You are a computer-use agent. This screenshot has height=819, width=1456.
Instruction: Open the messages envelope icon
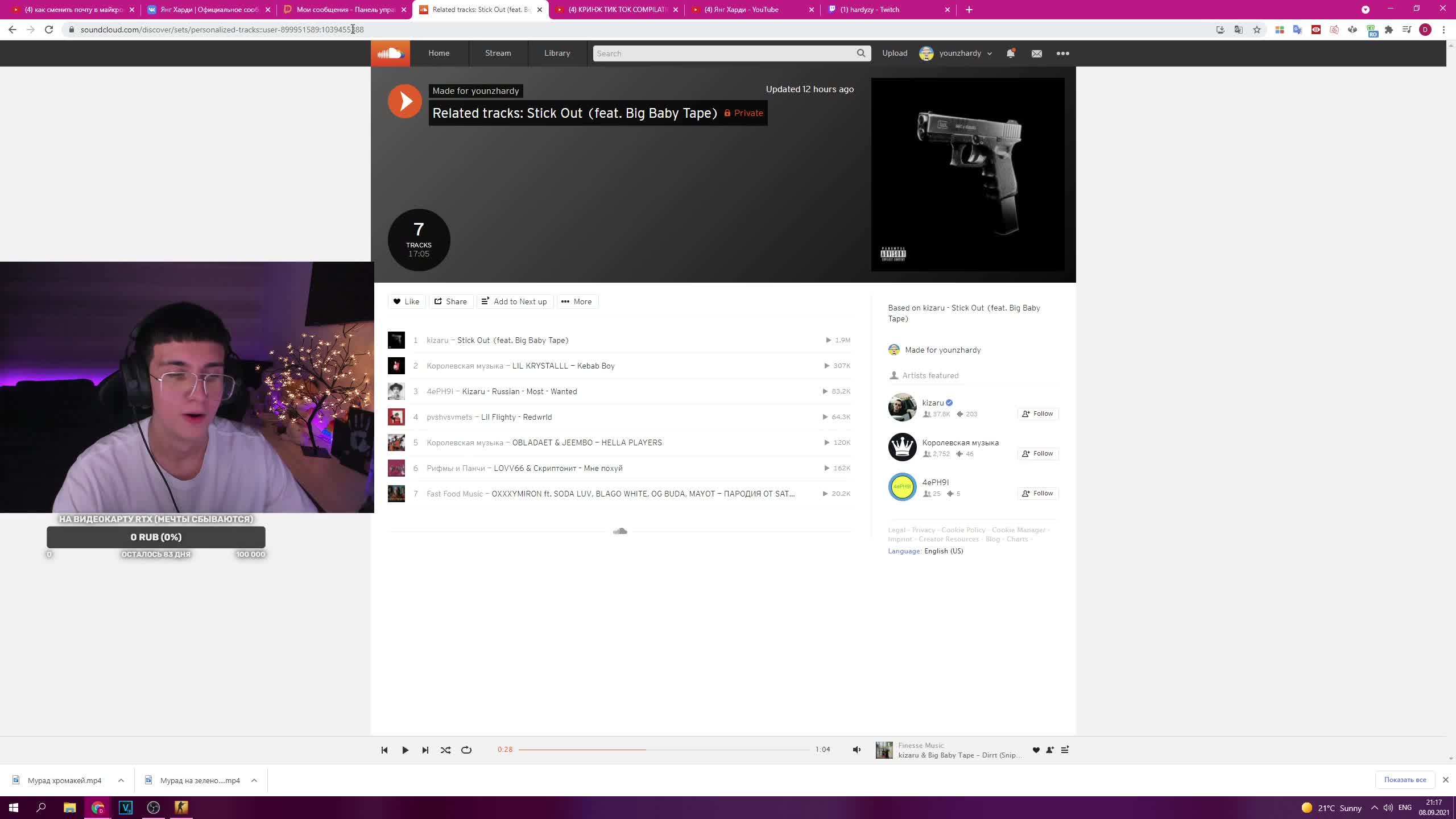coord(1037,53)
